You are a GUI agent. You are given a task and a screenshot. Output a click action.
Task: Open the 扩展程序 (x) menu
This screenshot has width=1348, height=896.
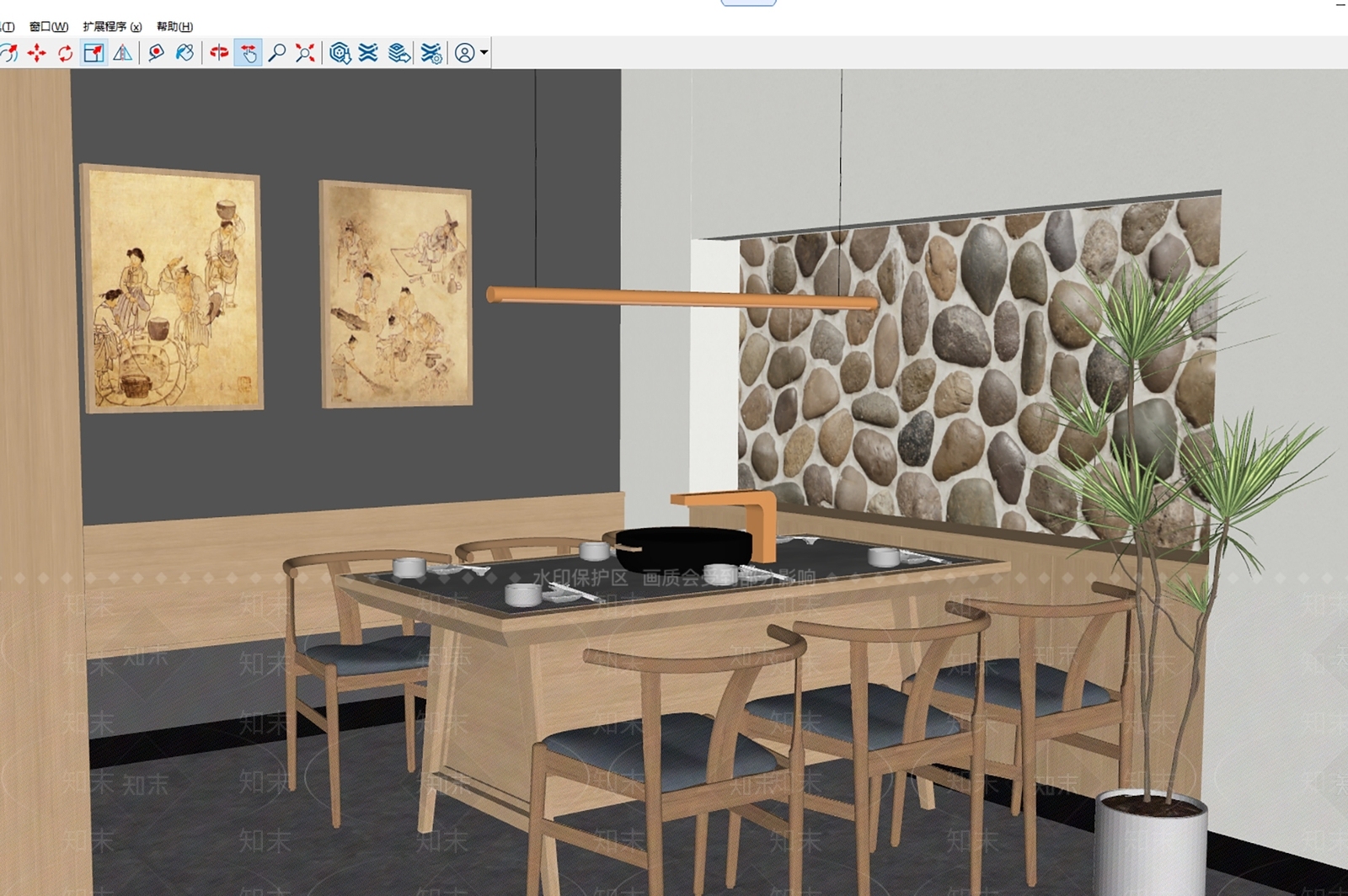coord(112,27)
